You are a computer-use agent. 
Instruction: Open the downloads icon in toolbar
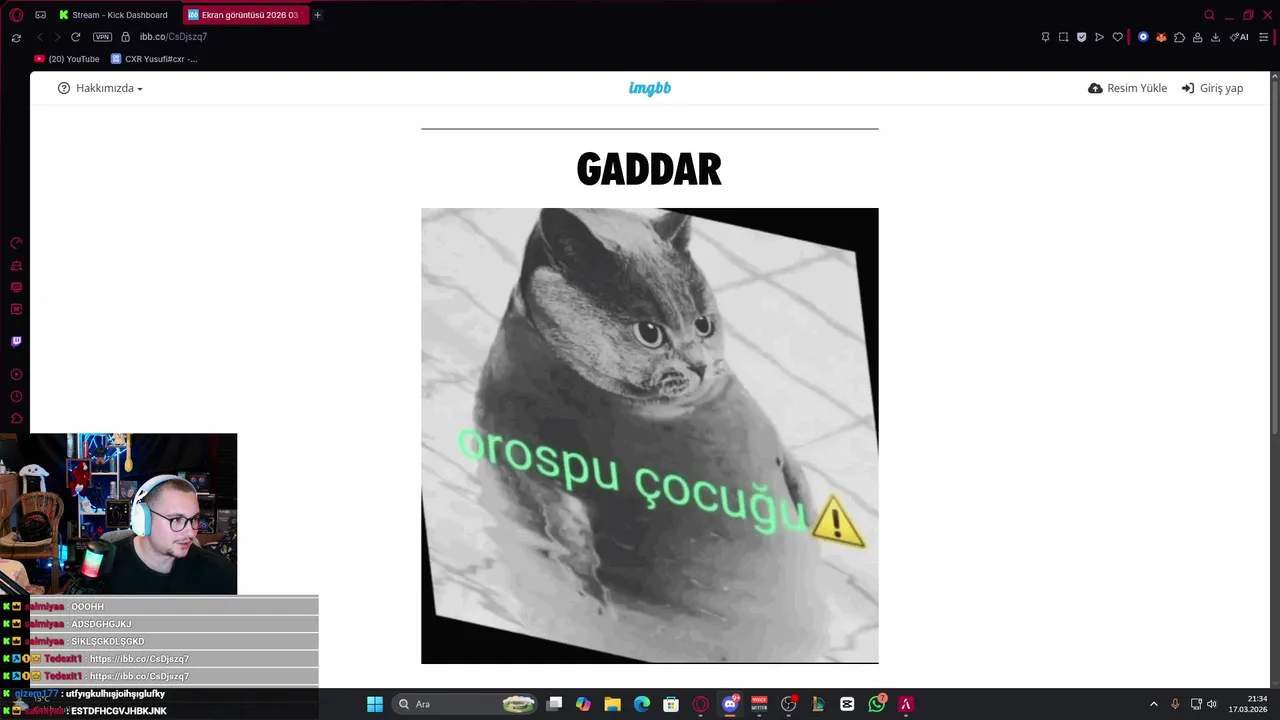point(1215,37)
